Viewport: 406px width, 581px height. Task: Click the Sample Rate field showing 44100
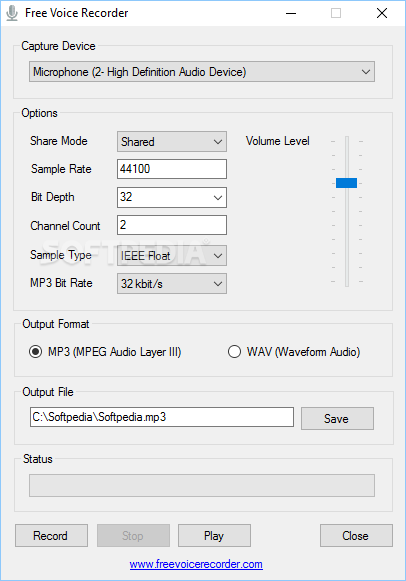click(172, 169)
